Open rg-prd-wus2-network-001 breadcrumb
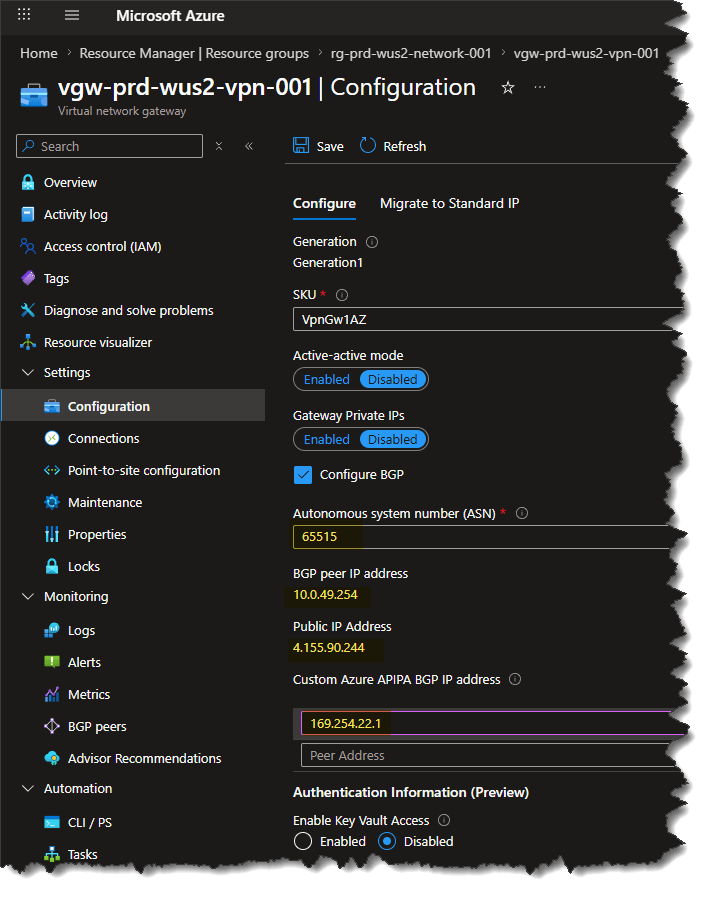 click(x=411, y=53)
